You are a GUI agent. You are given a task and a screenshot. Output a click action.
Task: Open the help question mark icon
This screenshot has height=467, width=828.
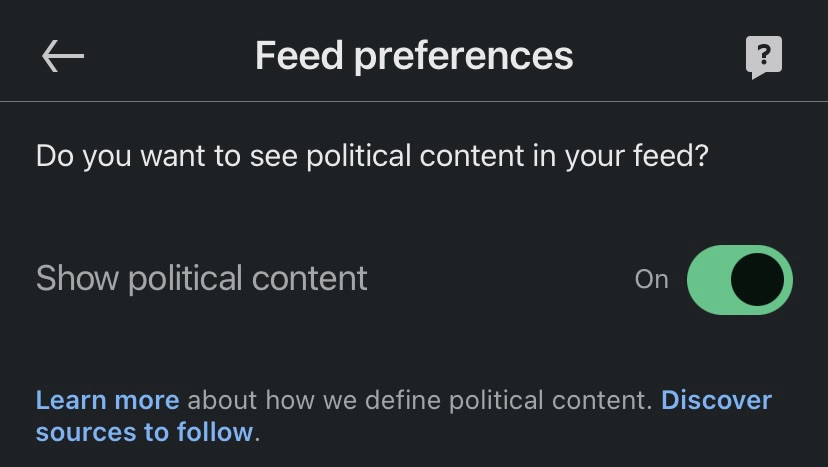point(764,57)
